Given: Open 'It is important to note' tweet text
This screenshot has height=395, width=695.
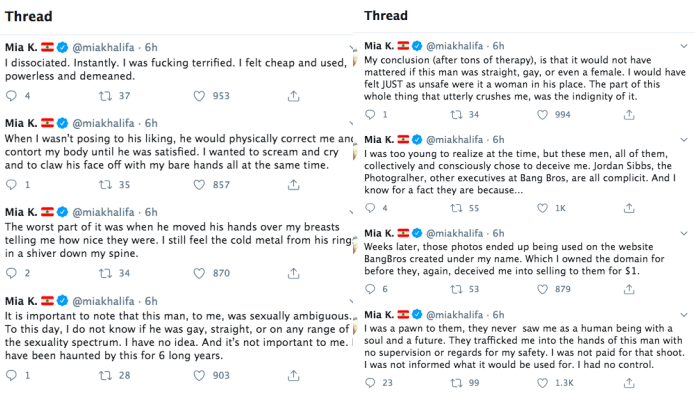Looking at the screenshot, I should pyautogui.click(x=178, y=336).
